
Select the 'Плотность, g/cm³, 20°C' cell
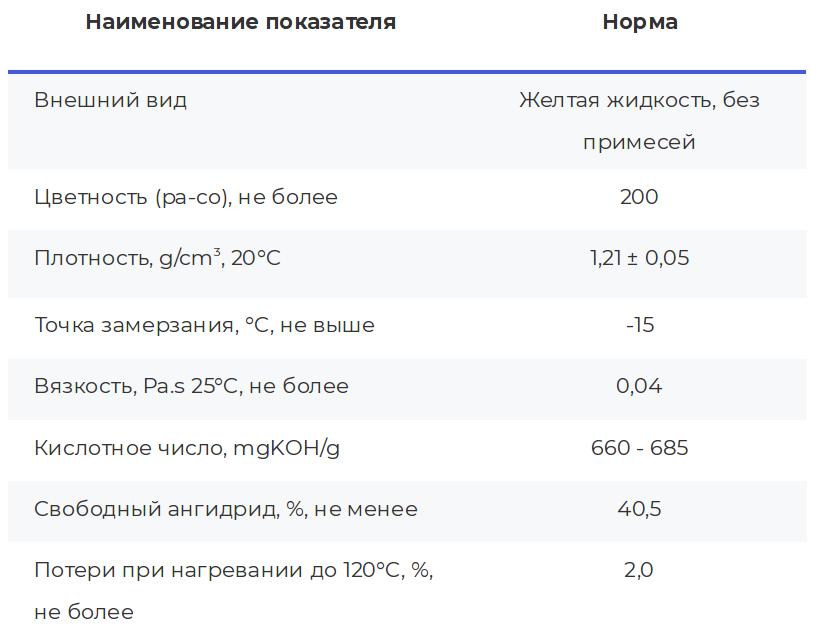(157, 258)
